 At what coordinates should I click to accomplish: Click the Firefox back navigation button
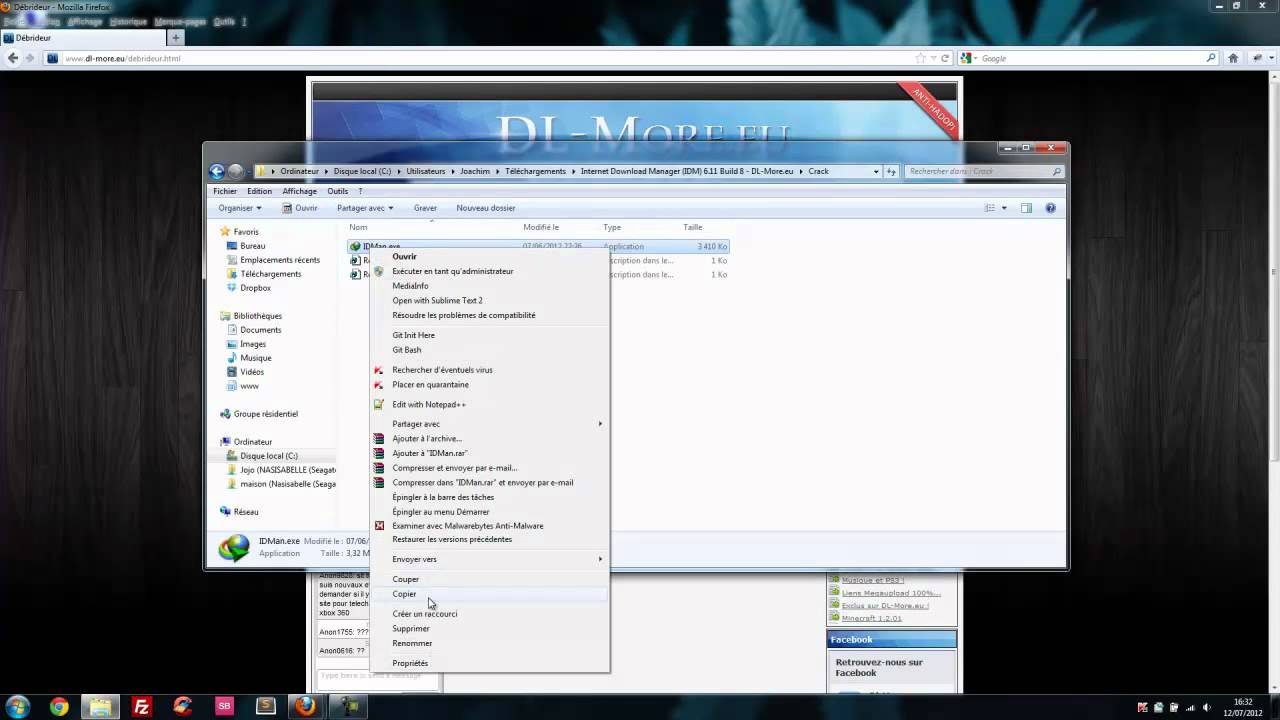13,58
